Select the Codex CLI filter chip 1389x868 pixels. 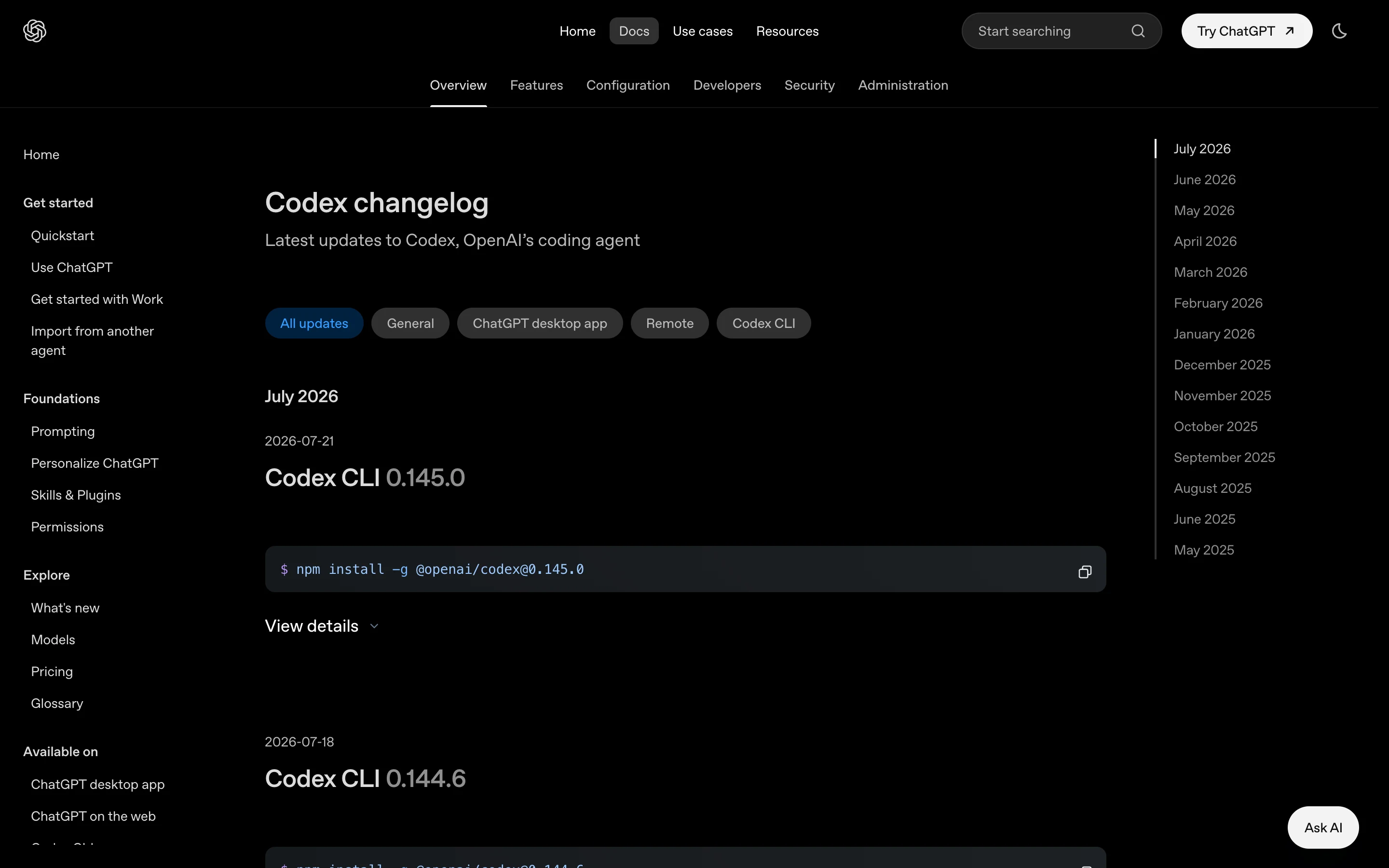(763, 323)
